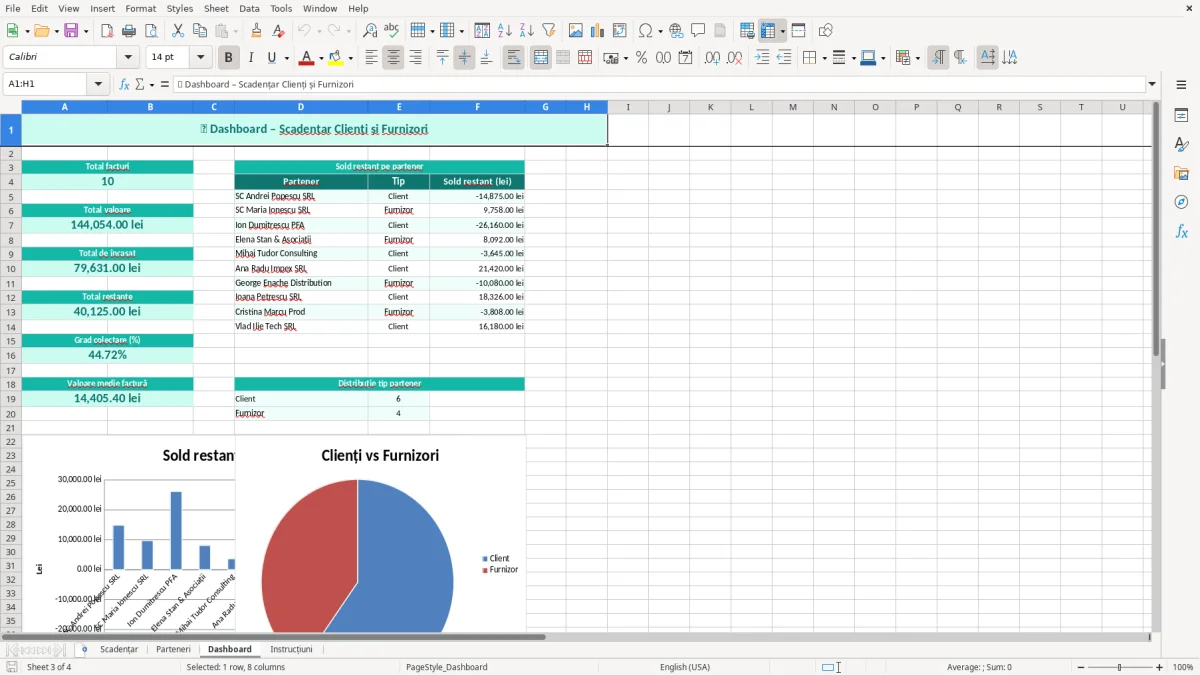Click the Save document icon
Viewport: 1200px width, 675px height.
(x=71, y=31)
